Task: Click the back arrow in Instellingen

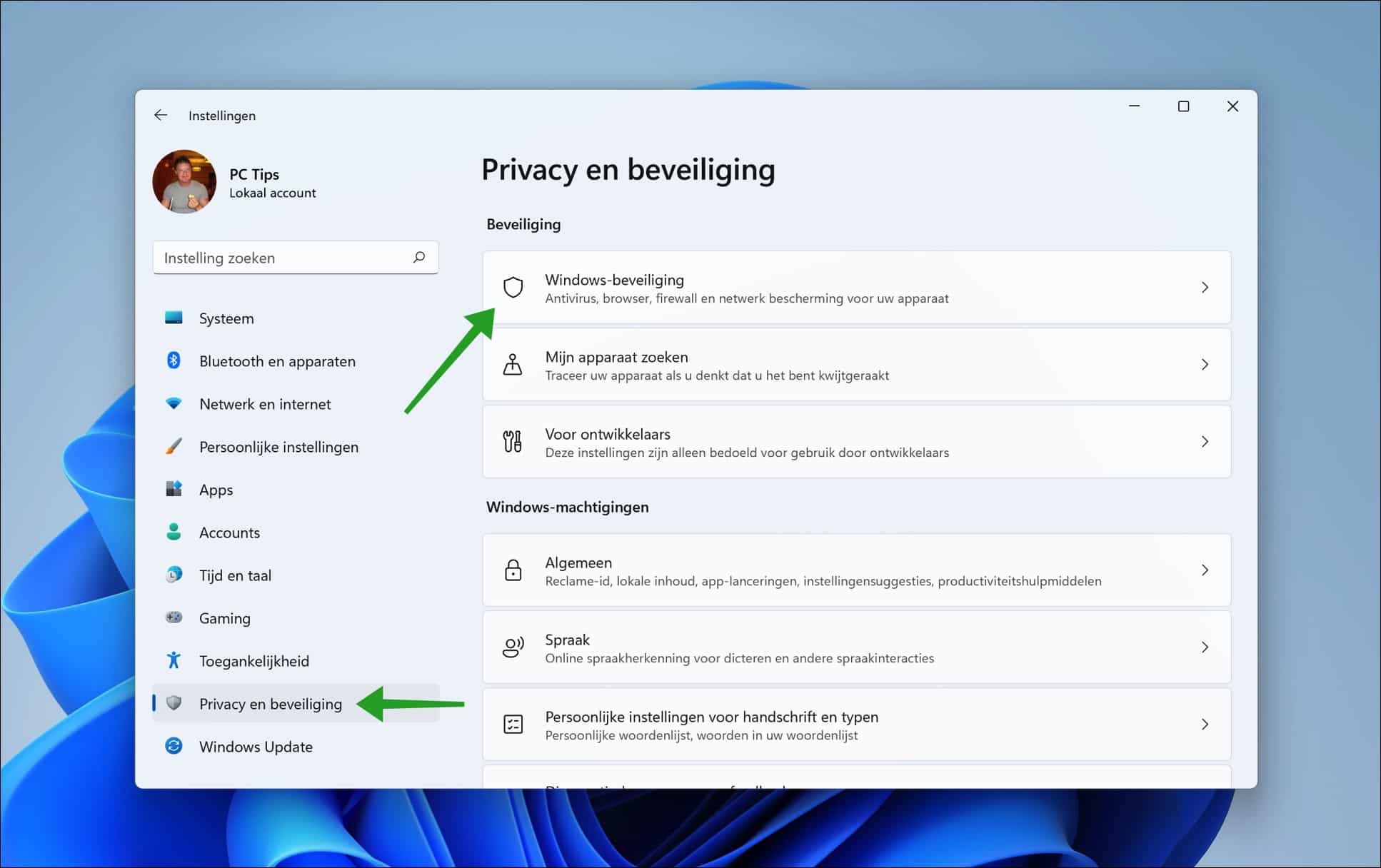Action: tap(161, 115)
